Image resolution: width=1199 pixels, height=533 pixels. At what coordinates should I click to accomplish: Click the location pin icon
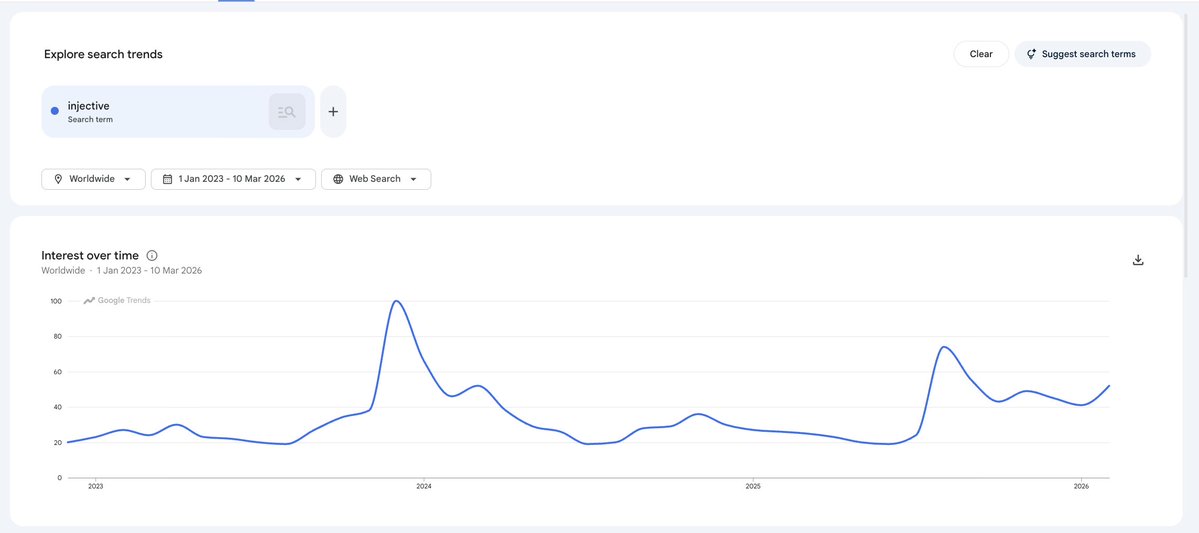[x=58, y=179]
